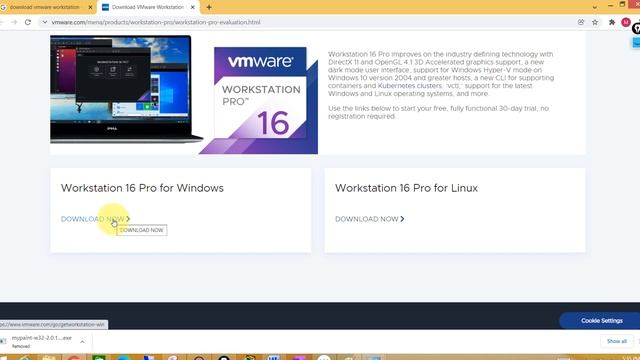Open the Chrome profile avatar
640x360 pixels.
(626, 22)
